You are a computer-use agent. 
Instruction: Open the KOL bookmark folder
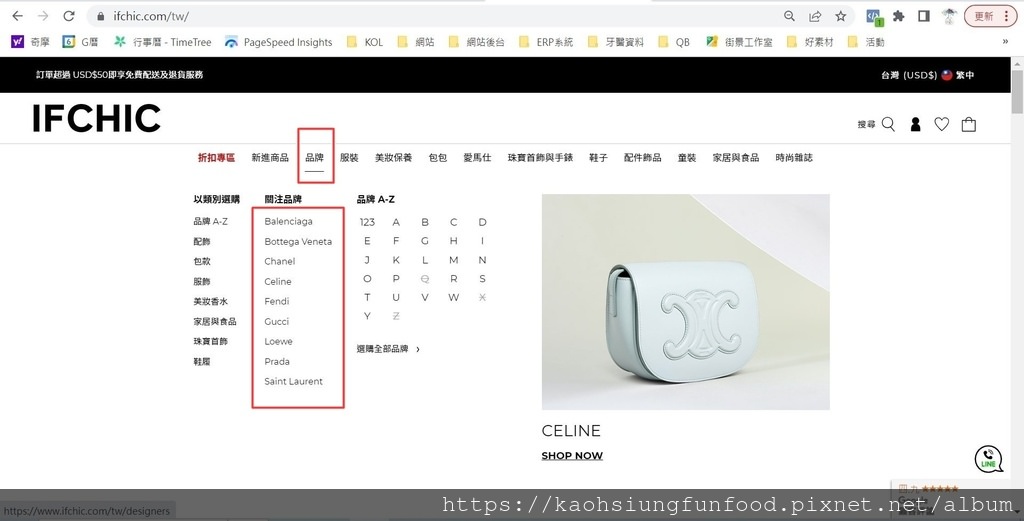pyautogui.click(x=364, y=42)
